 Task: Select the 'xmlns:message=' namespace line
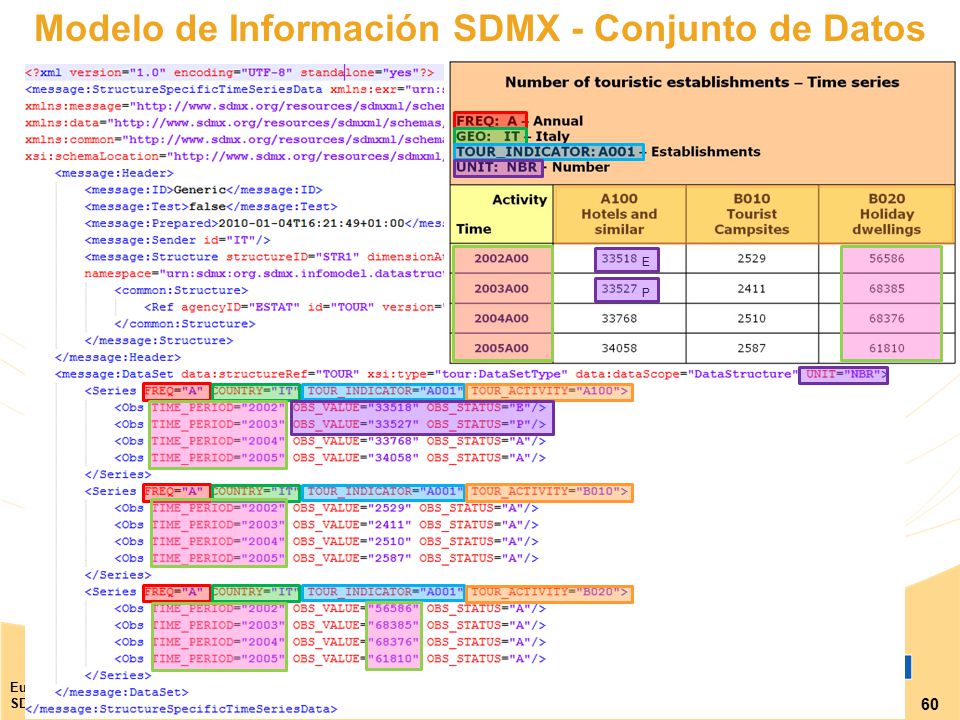point(234,106)
